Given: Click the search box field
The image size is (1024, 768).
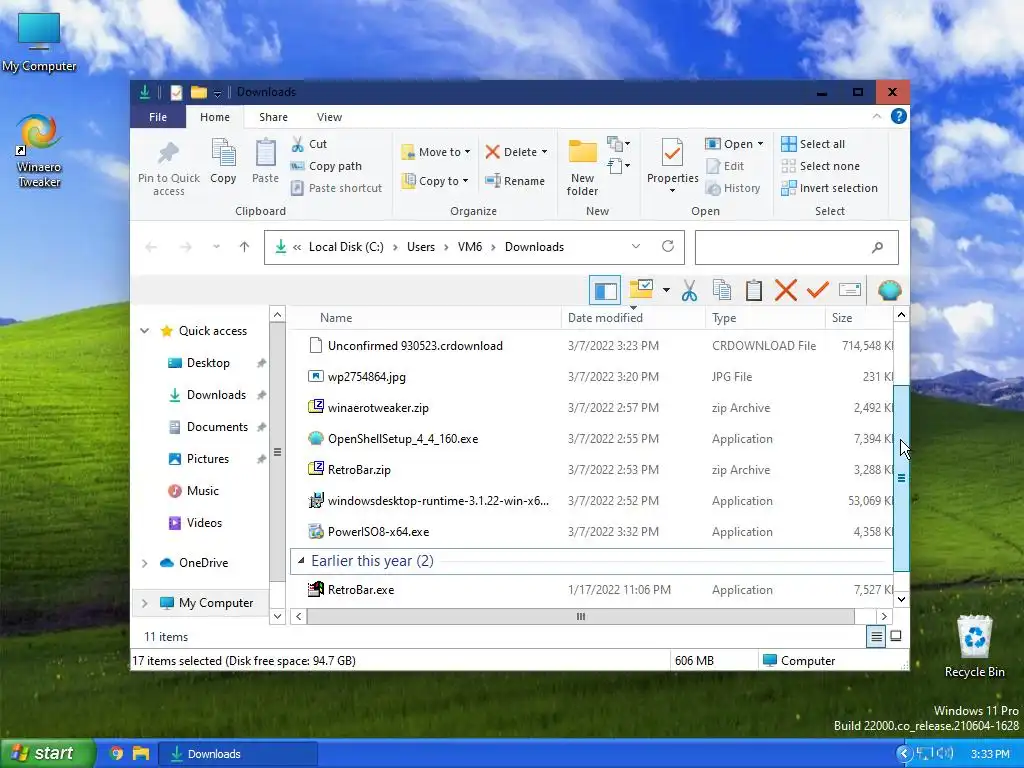Looking at the screenshot, I should tap(797, 247).
